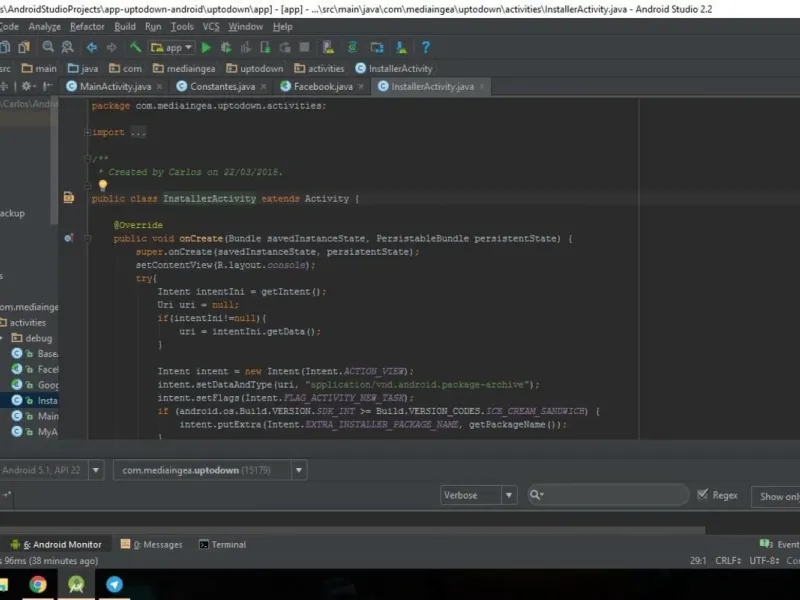
Task: Open the app run configuration dropdown
Action: 171,47
